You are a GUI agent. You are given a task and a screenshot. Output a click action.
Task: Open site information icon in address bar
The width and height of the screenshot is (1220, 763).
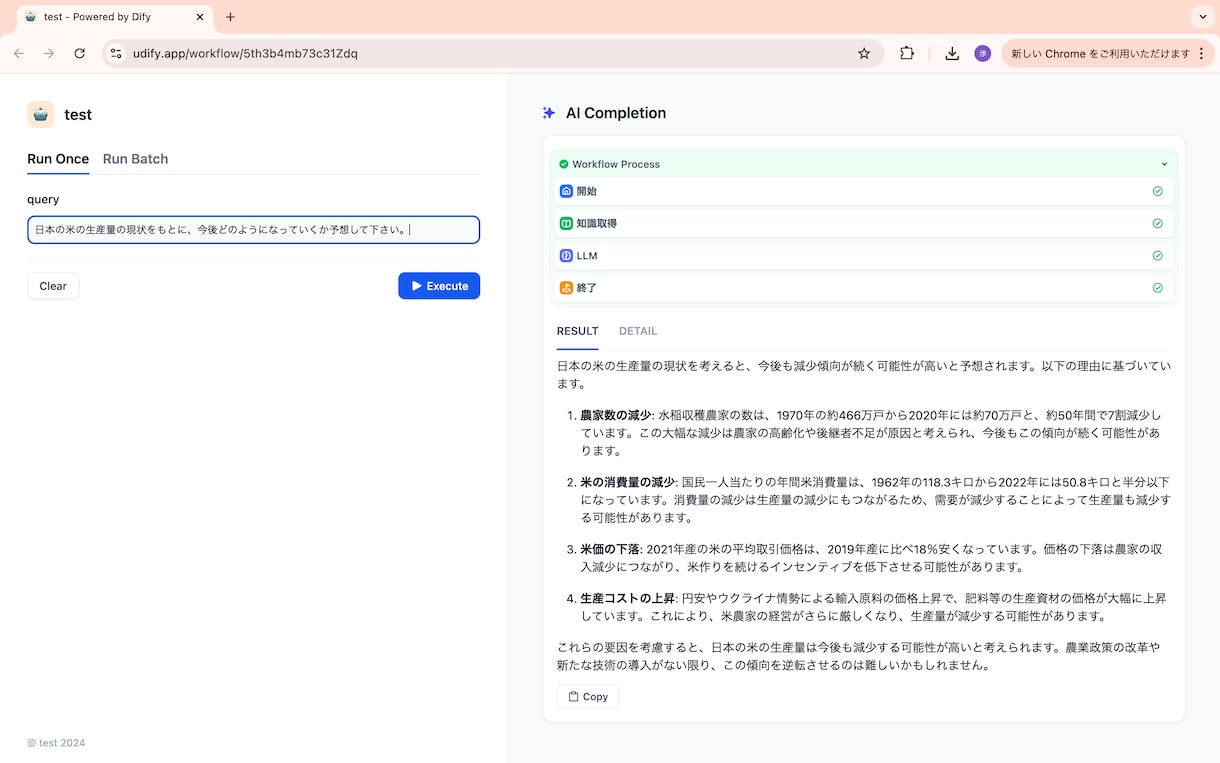116,53
